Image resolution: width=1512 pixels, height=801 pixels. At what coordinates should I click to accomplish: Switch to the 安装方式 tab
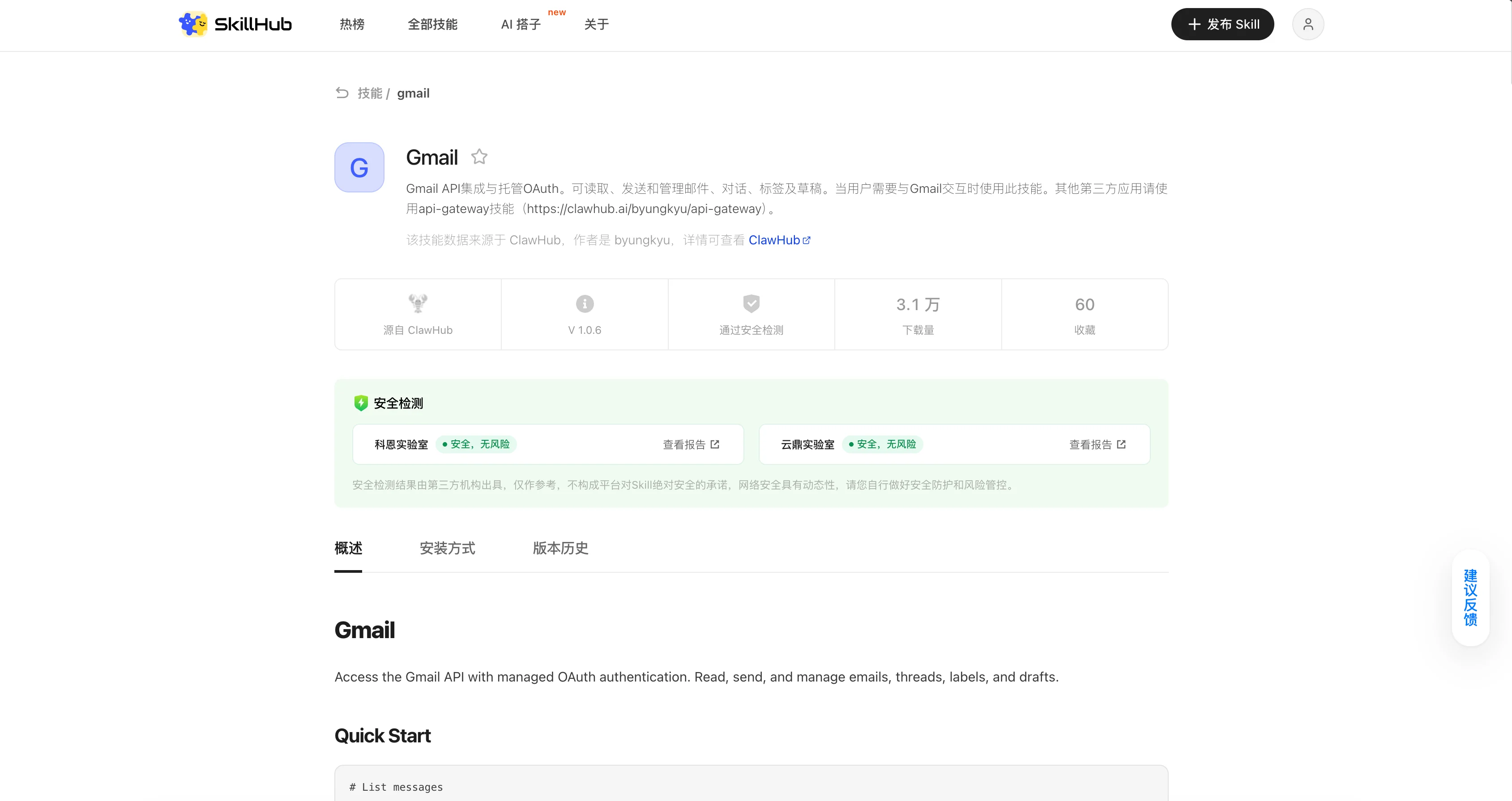[x=447, y=548]
